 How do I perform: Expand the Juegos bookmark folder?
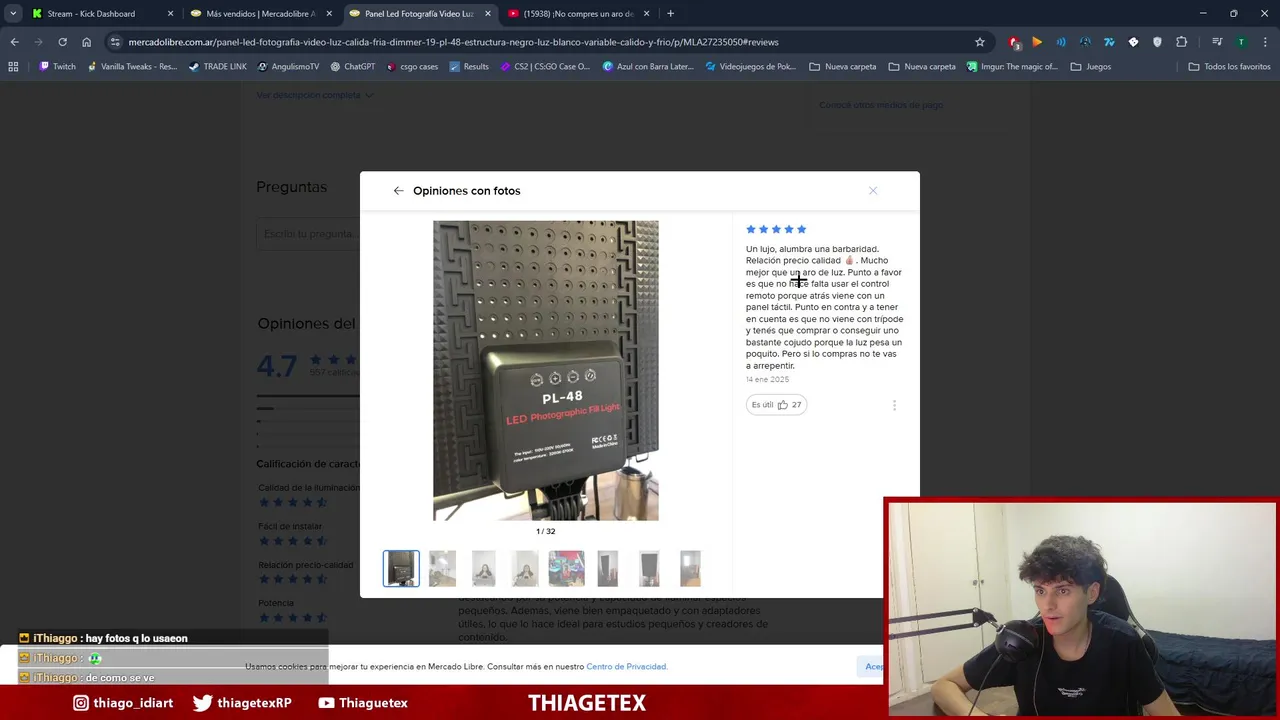(1090, 67)
